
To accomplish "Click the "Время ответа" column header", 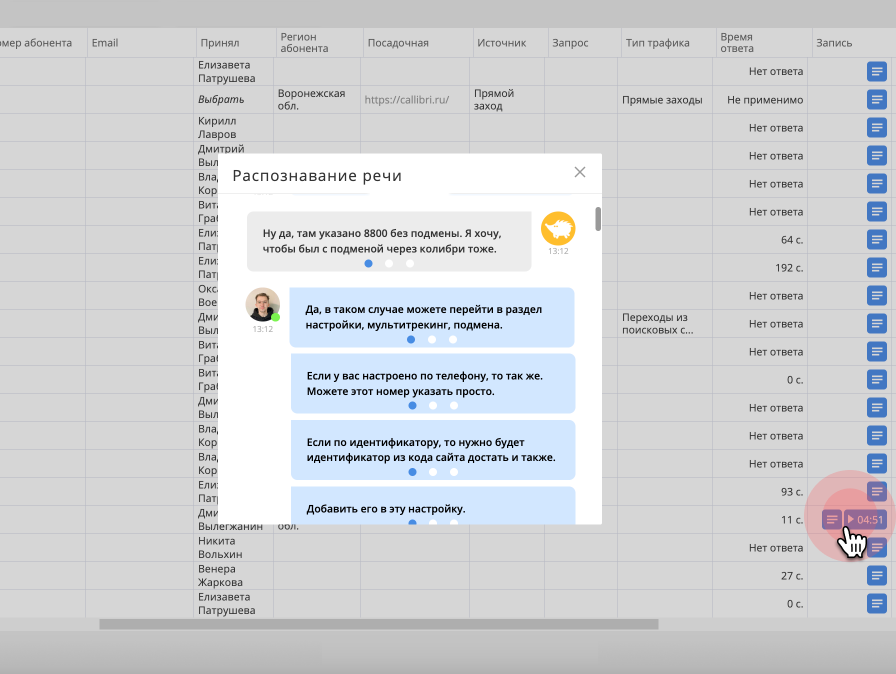I will click(737, 43).
